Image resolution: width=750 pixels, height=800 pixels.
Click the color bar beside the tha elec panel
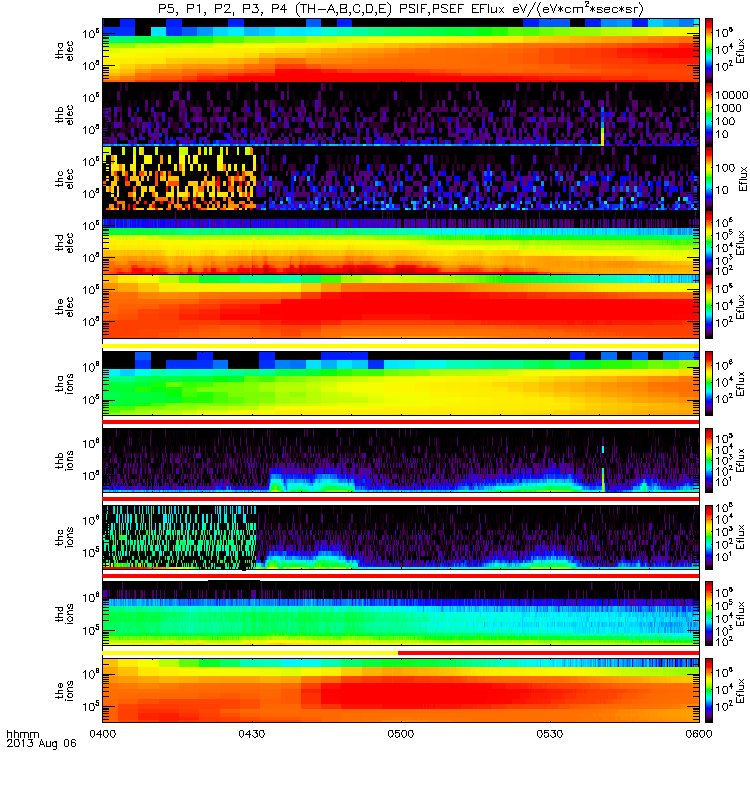[709, 50]
